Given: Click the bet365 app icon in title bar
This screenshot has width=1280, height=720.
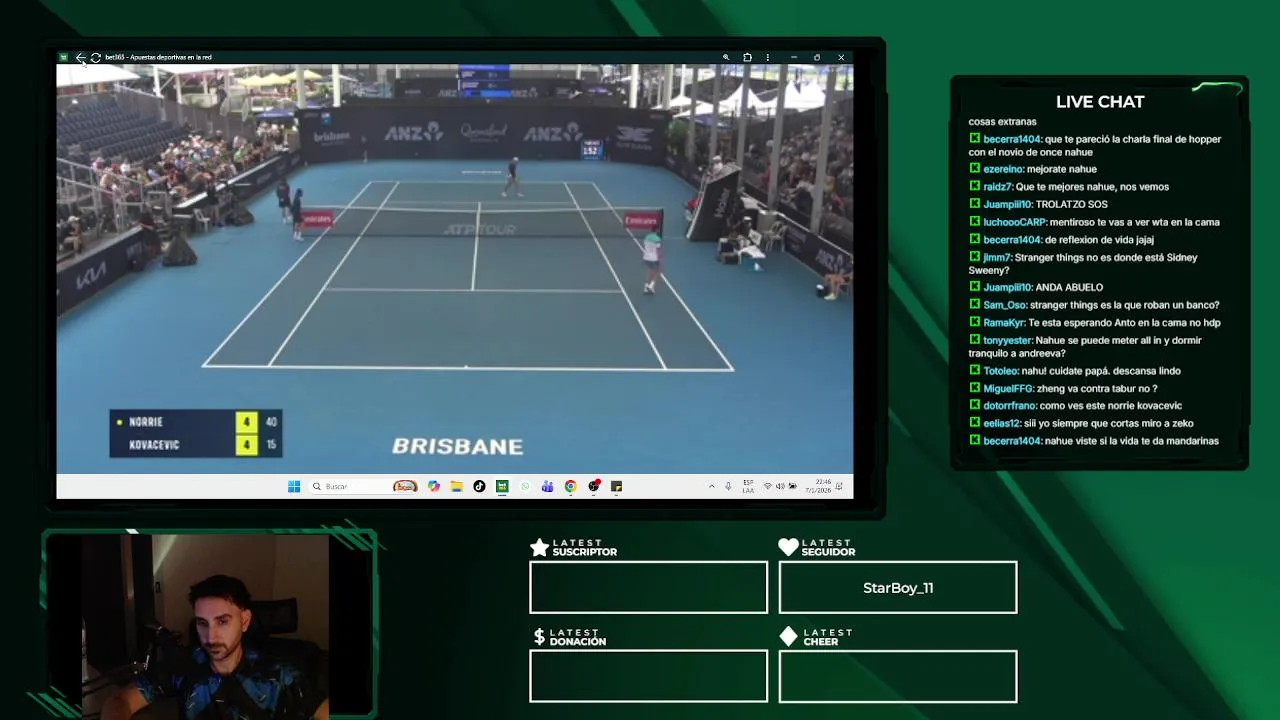Looking at the screenshot, I should pyautogui.click(x=64, y=58).
